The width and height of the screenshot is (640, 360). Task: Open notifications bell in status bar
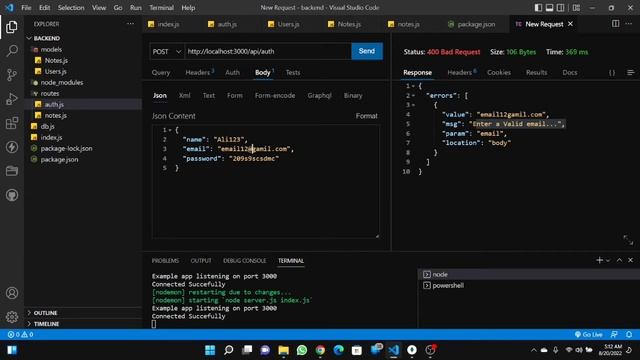[x=629, y=334]
